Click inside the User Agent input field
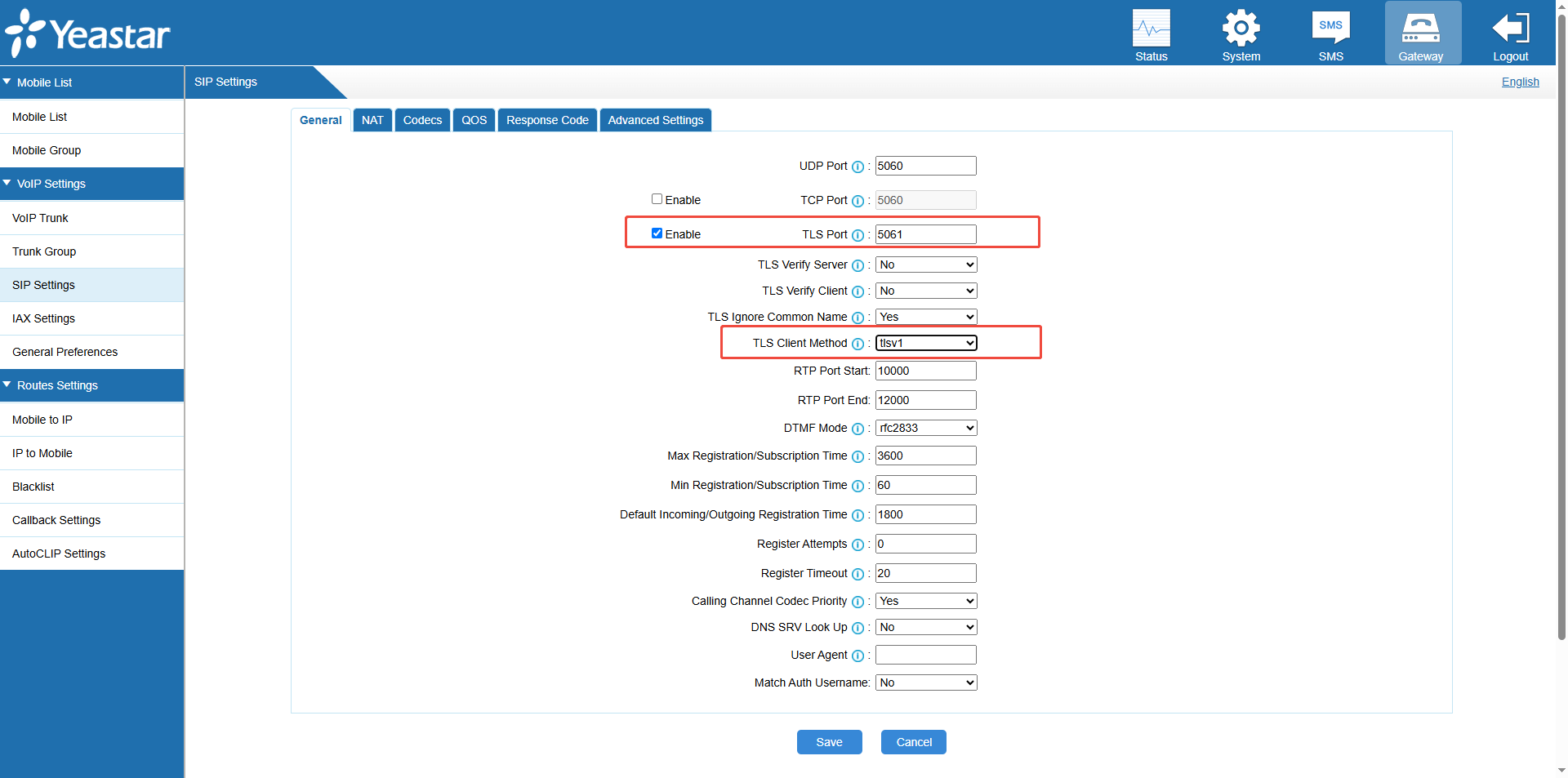This screenshot has height=778, width=1568. tap(925, 654)
